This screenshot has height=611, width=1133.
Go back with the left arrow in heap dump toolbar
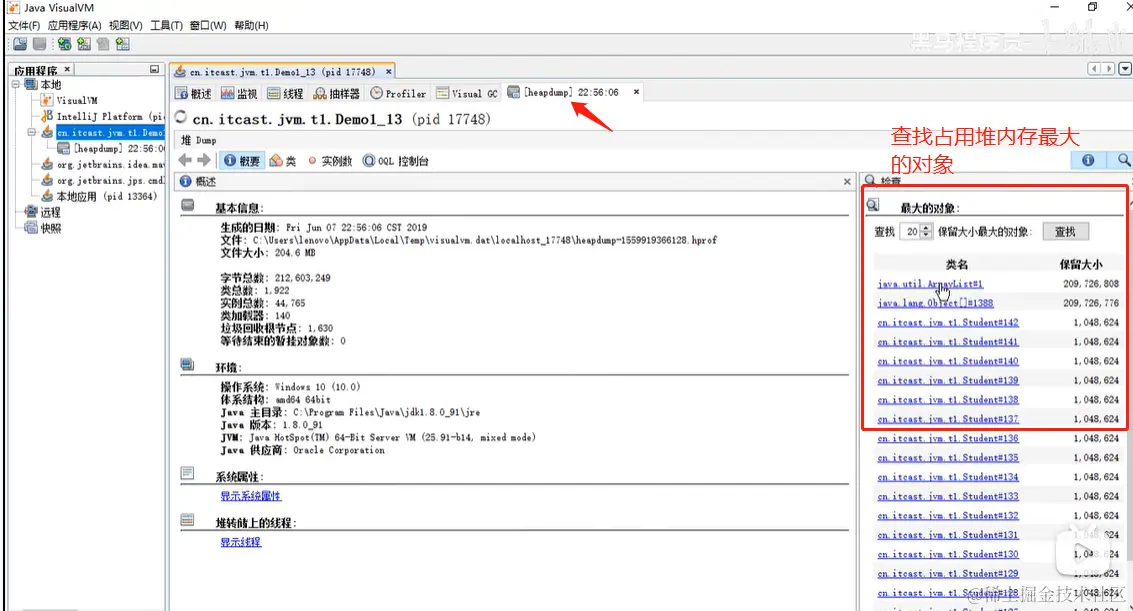185,160
